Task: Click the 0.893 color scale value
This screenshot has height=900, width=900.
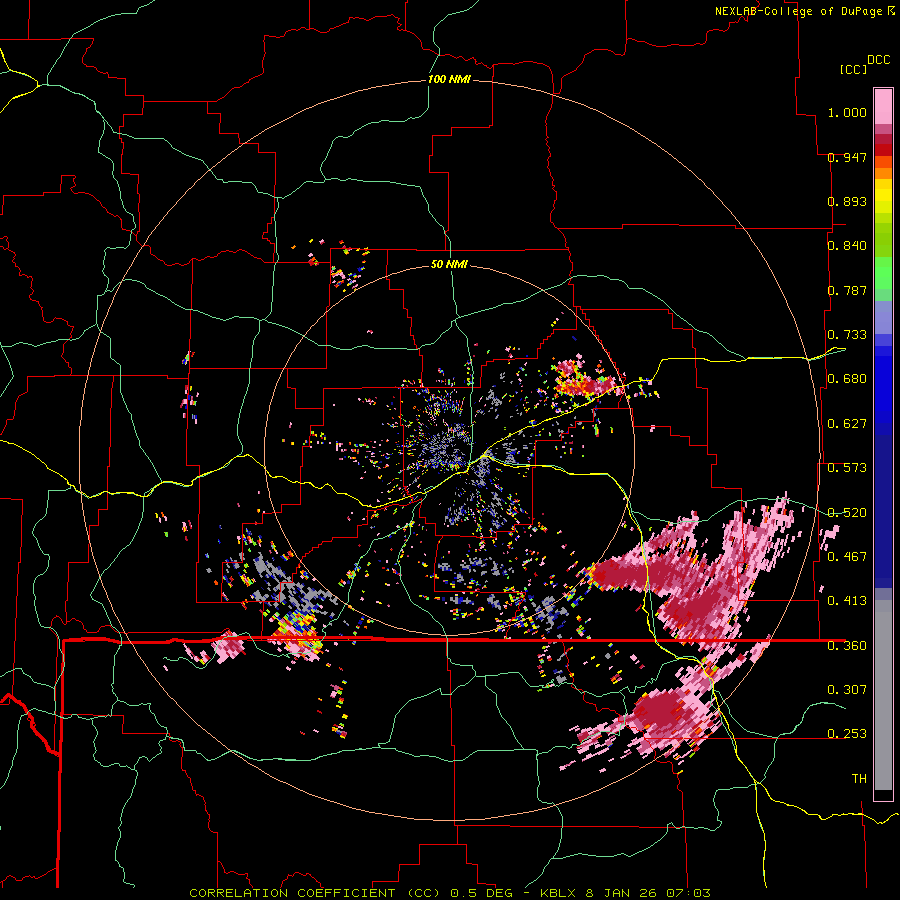Action: click(847, 201)
